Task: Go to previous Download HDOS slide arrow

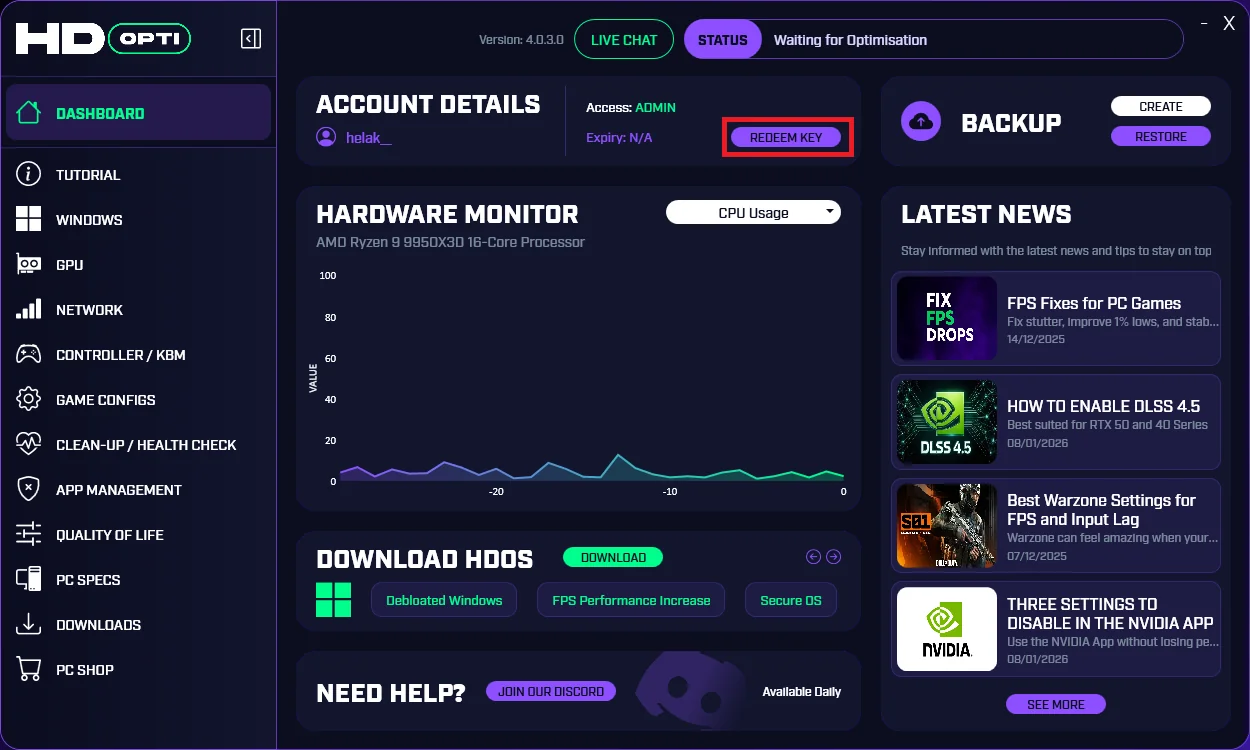Action: click(813, 557)
